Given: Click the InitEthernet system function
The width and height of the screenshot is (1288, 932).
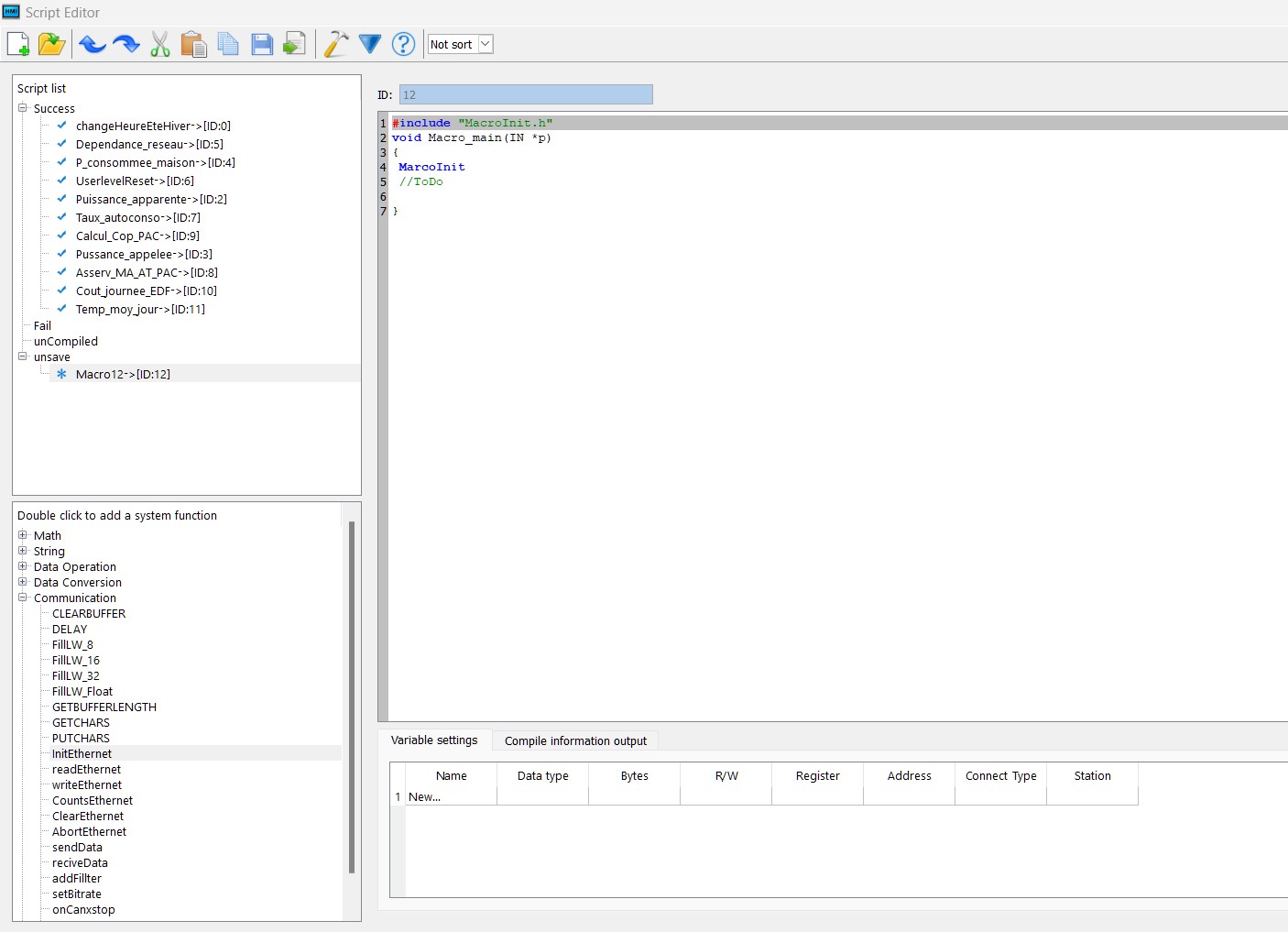Looking at the screenshot, I should 82,753.
